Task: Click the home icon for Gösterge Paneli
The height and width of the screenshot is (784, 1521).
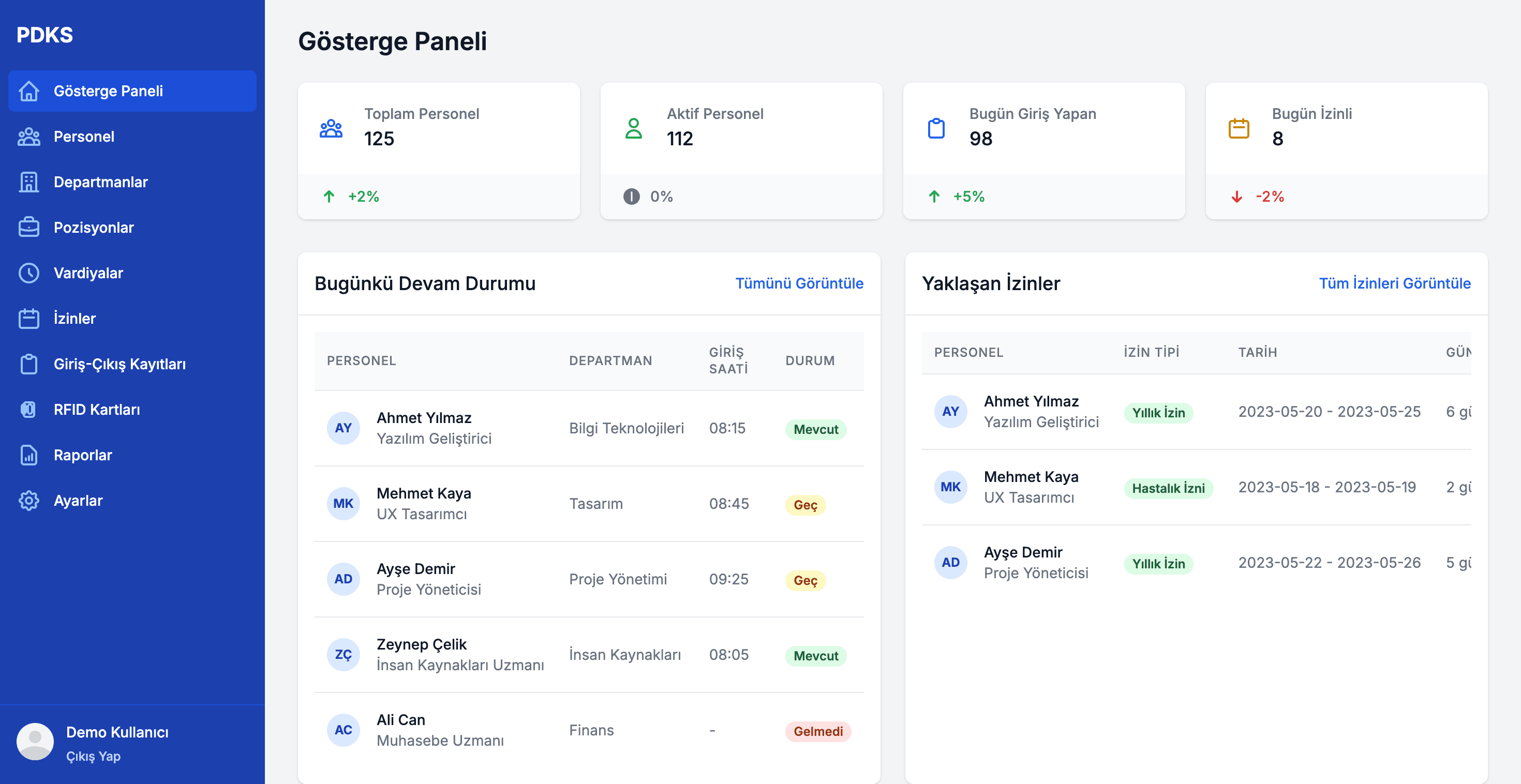Action: click(29, 91)
